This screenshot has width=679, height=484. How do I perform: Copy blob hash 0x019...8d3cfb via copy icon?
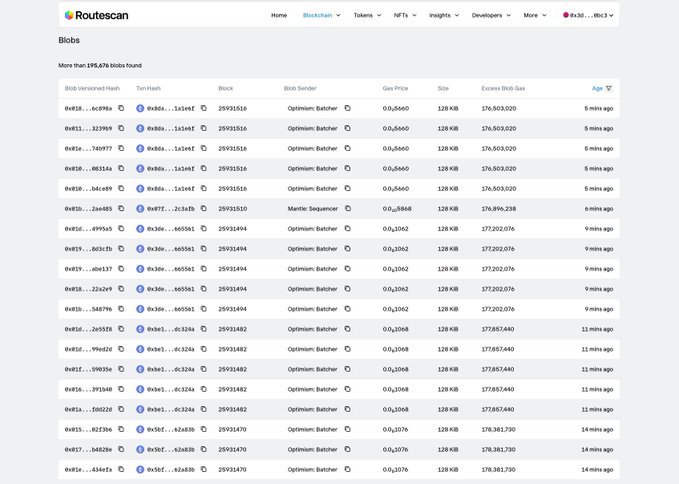[121, 248]
